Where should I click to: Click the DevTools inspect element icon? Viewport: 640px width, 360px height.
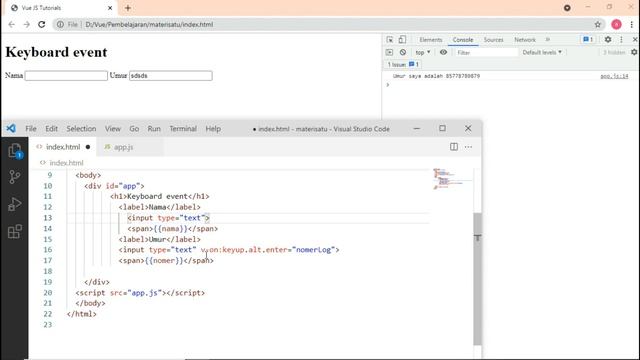coord(390,40)
